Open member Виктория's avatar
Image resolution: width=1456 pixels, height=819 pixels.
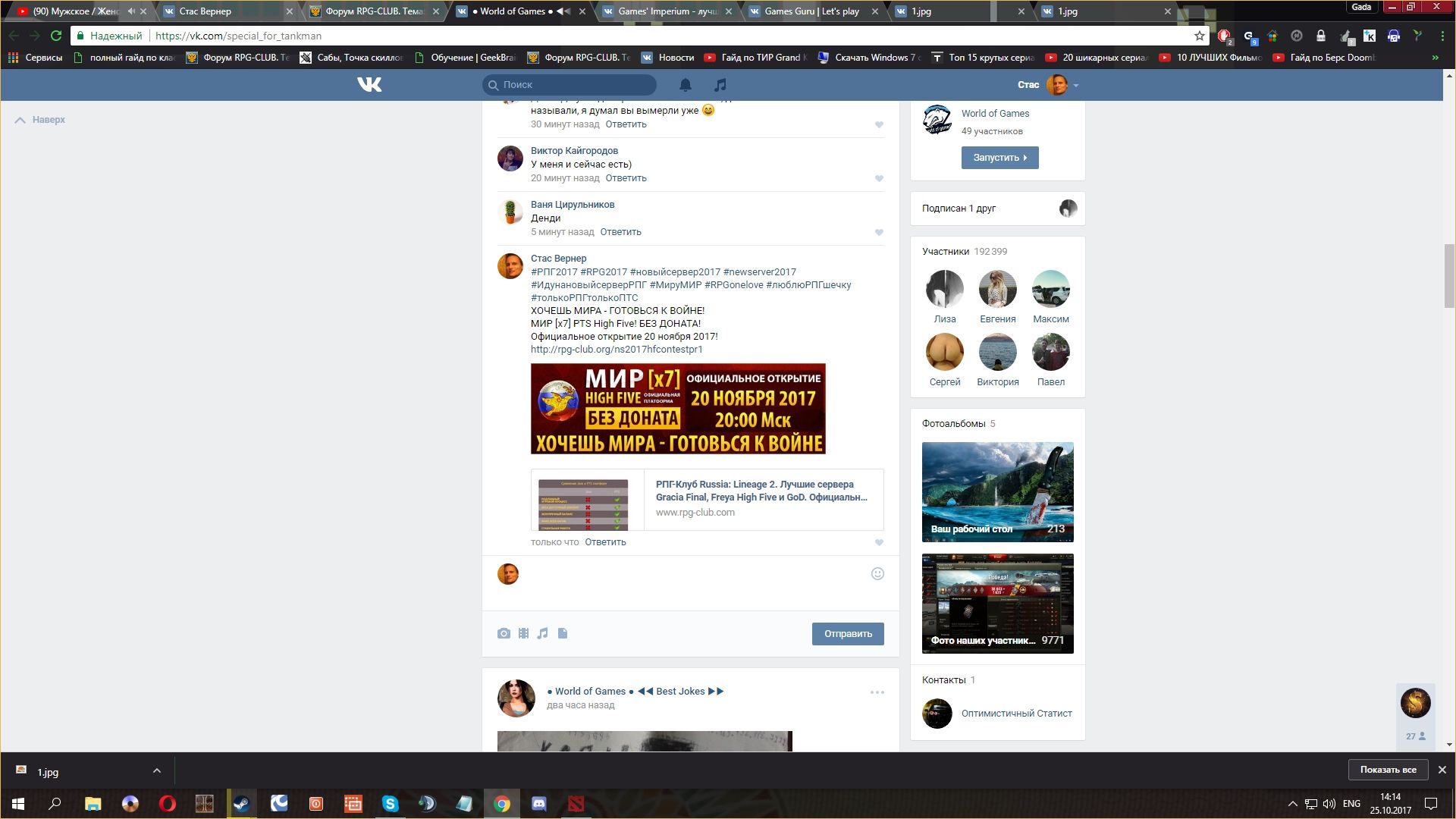click(997, 352)
